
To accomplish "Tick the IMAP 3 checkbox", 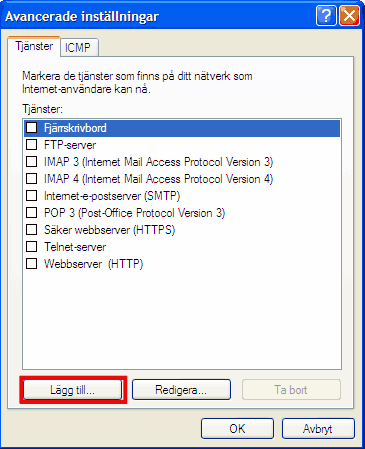I will point(32,162).
